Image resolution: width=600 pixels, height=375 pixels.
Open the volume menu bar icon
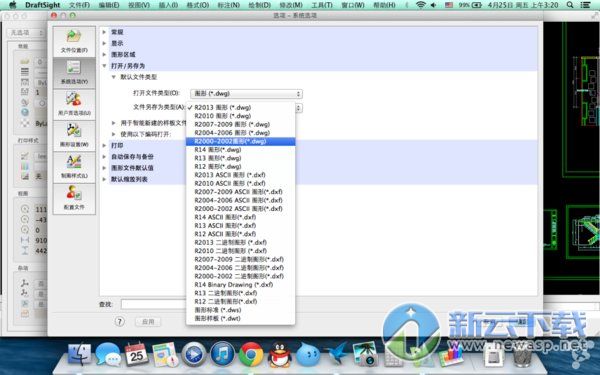(434, 5)
